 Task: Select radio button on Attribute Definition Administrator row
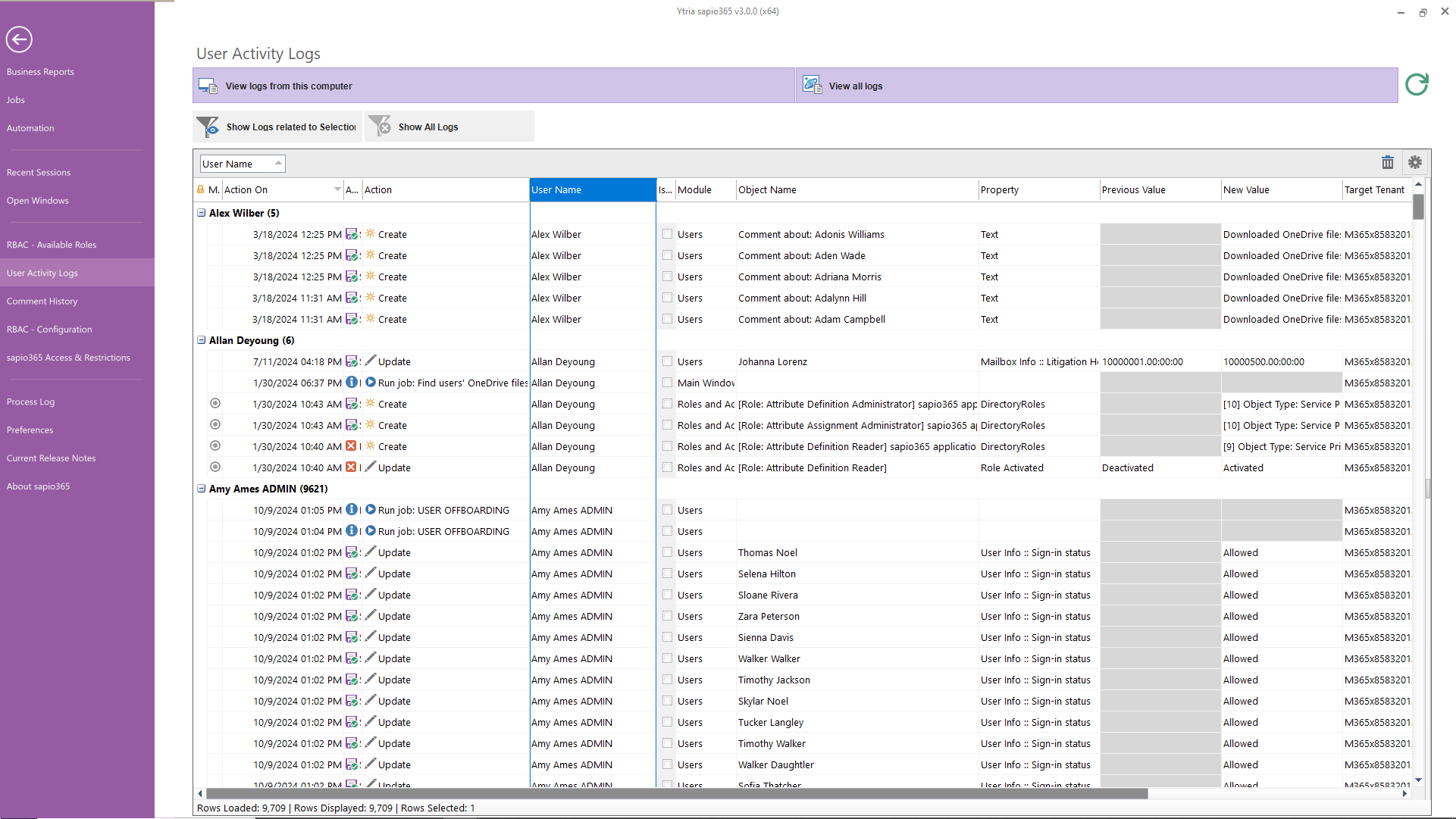[x=215, y=404]
